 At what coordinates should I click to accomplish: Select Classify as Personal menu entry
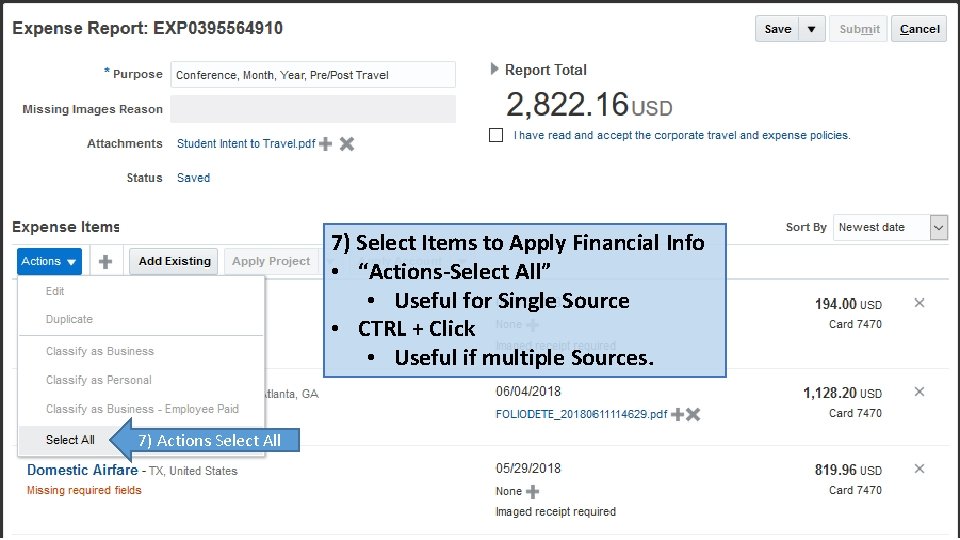pyautogui.click(x=99, y=380)
